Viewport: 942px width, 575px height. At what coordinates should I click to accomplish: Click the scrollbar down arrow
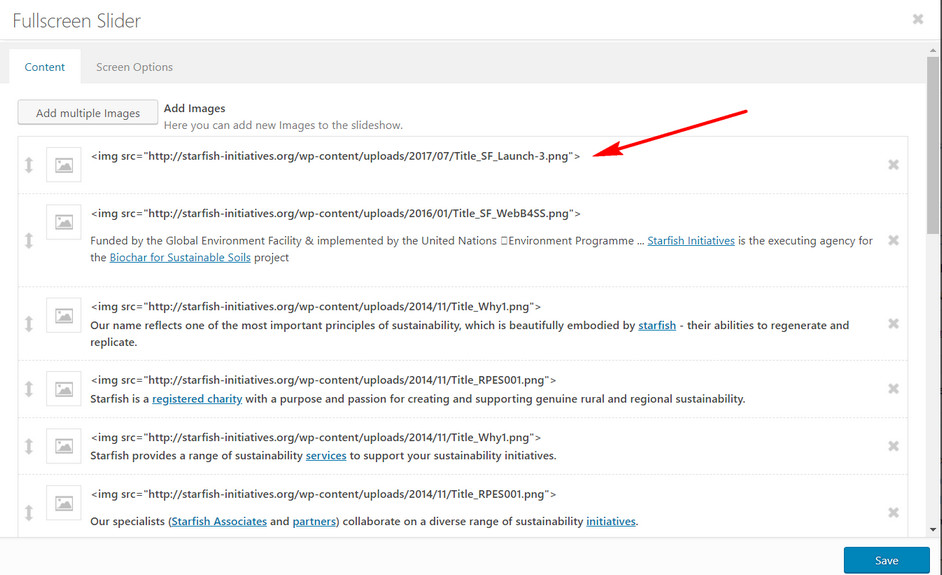pos(932,530)
